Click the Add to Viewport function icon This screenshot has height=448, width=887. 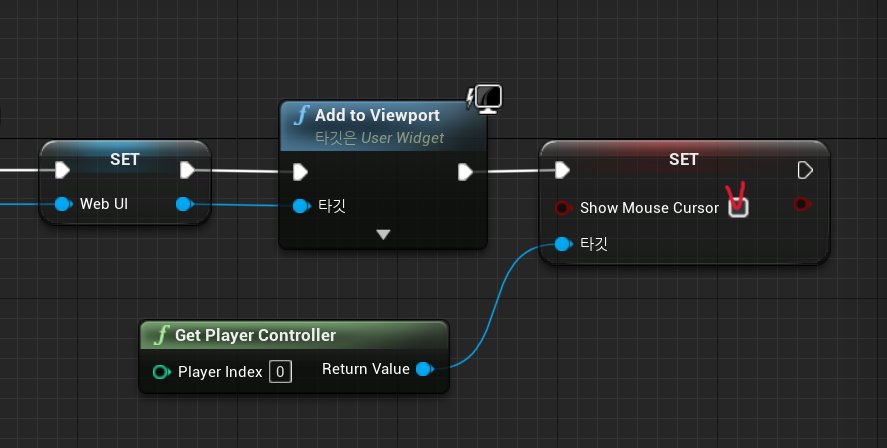[301, 116]
